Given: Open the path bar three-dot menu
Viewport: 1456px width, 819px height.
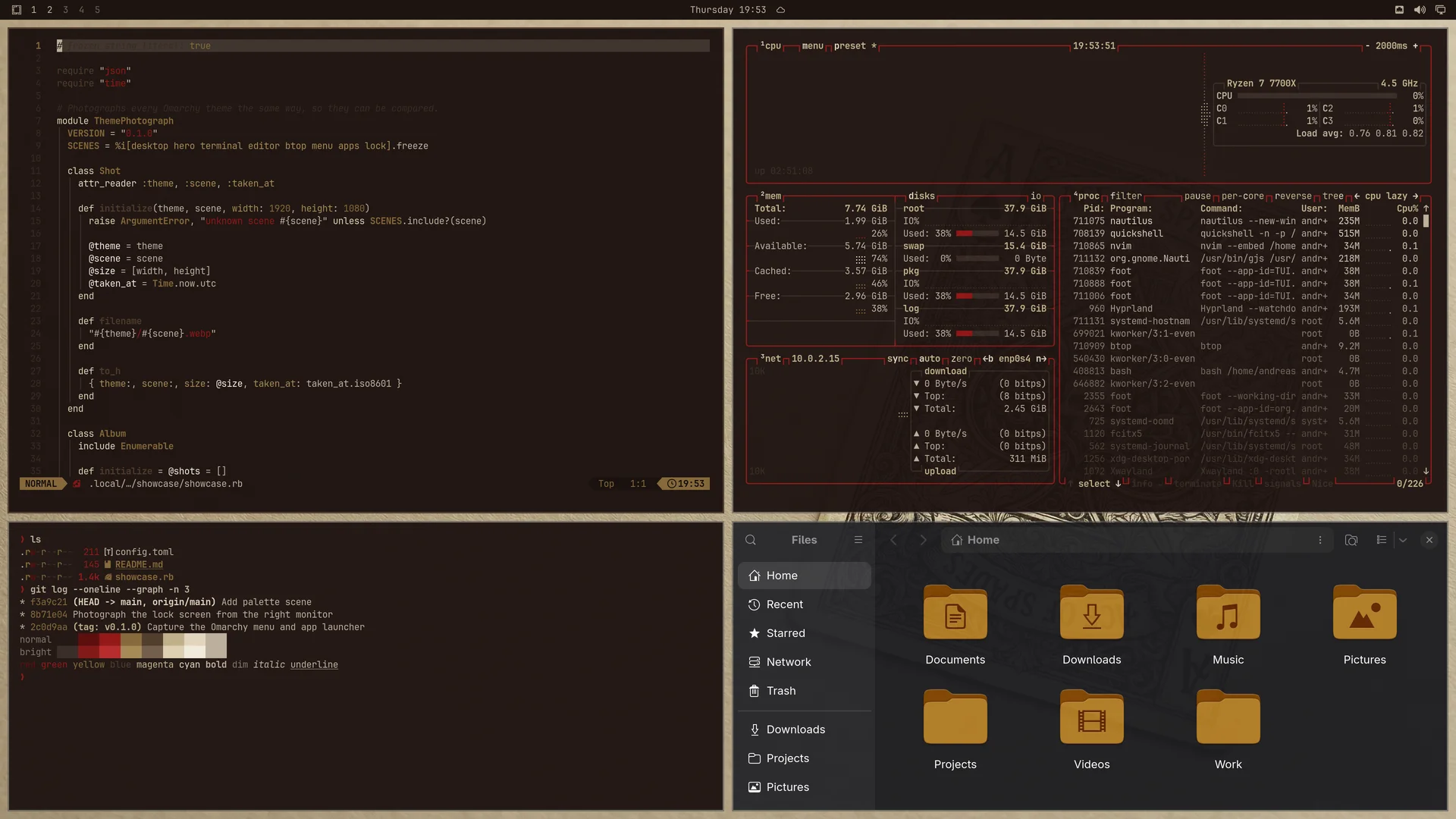Looking at the screenshot, I should (x=1320, y=540).
